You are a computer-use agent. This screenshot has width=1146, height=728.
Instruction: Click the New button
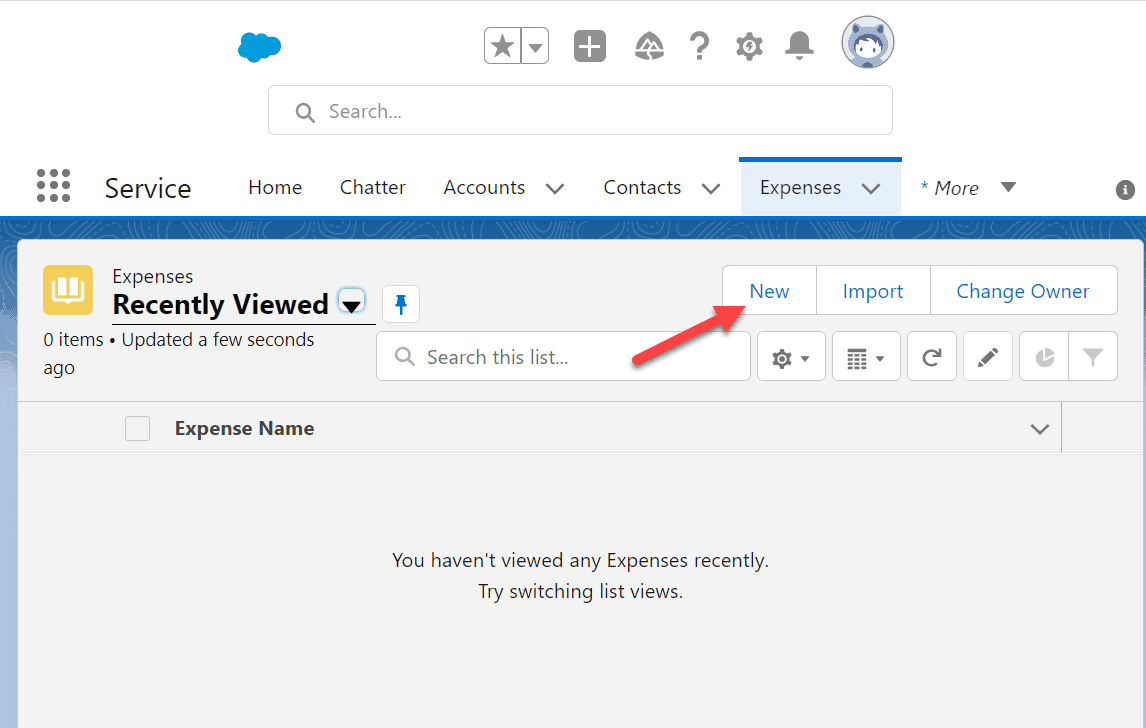point(768,290)
